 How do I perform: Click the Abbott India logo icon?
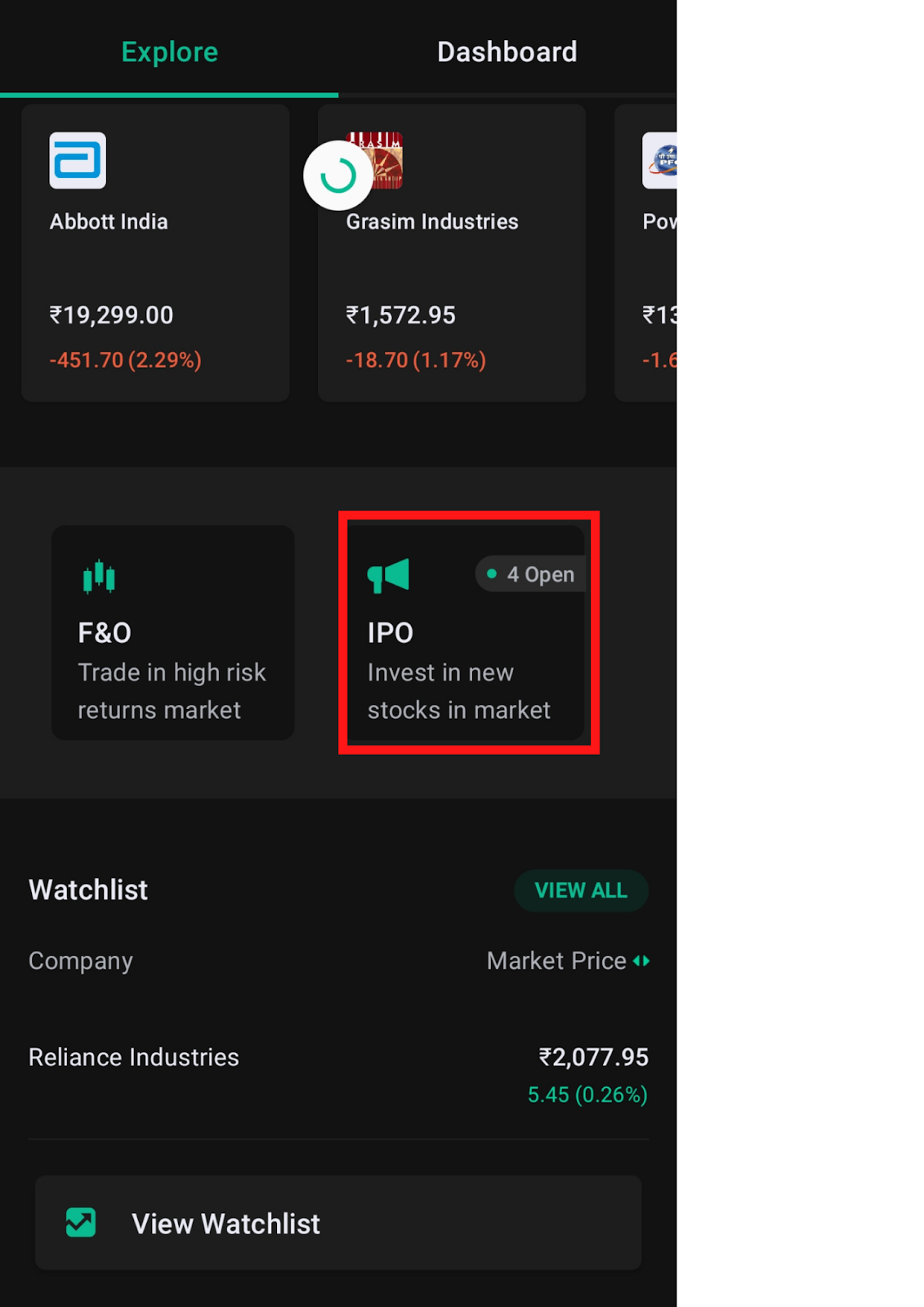(78, 160)
